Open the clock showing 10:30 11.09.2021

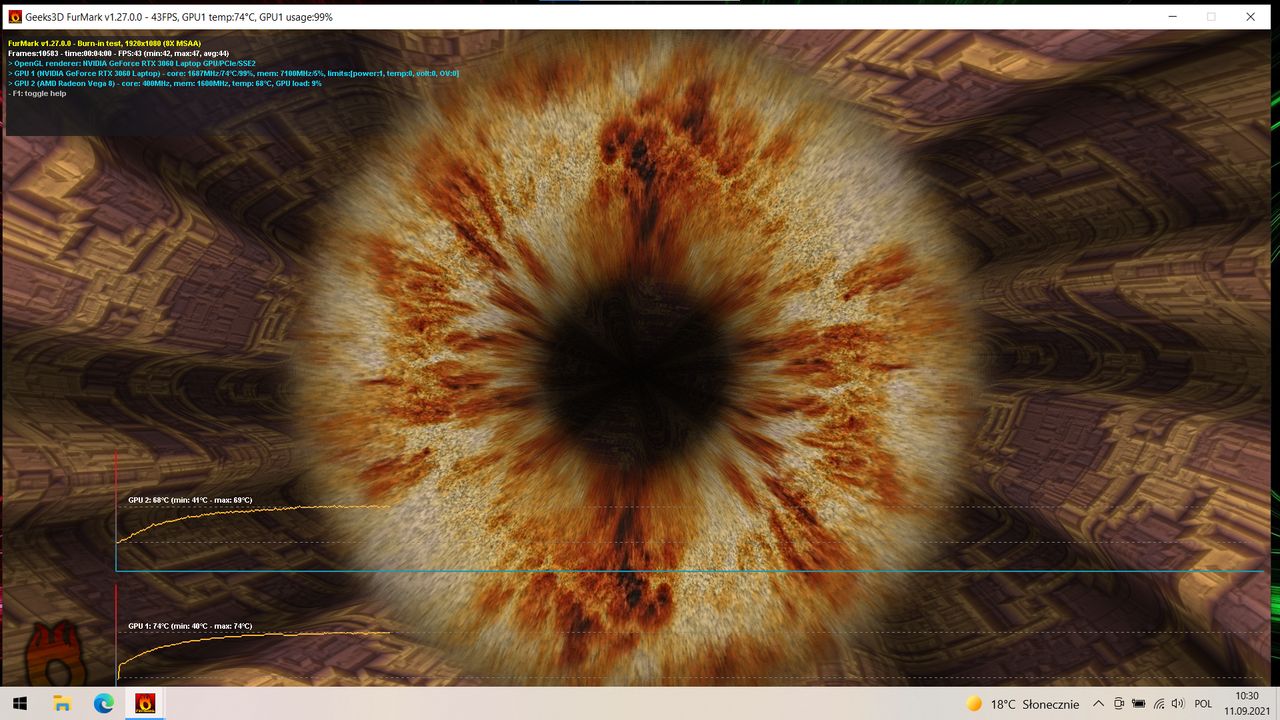1246,703
